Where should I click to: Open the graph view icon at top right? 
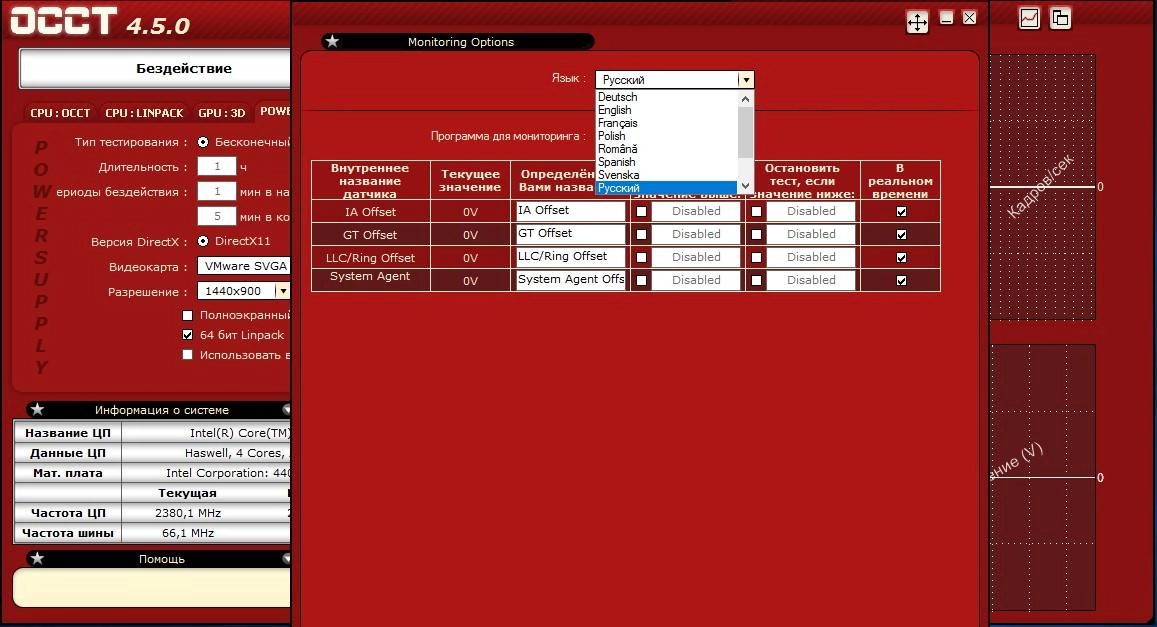click(1029, 18)
